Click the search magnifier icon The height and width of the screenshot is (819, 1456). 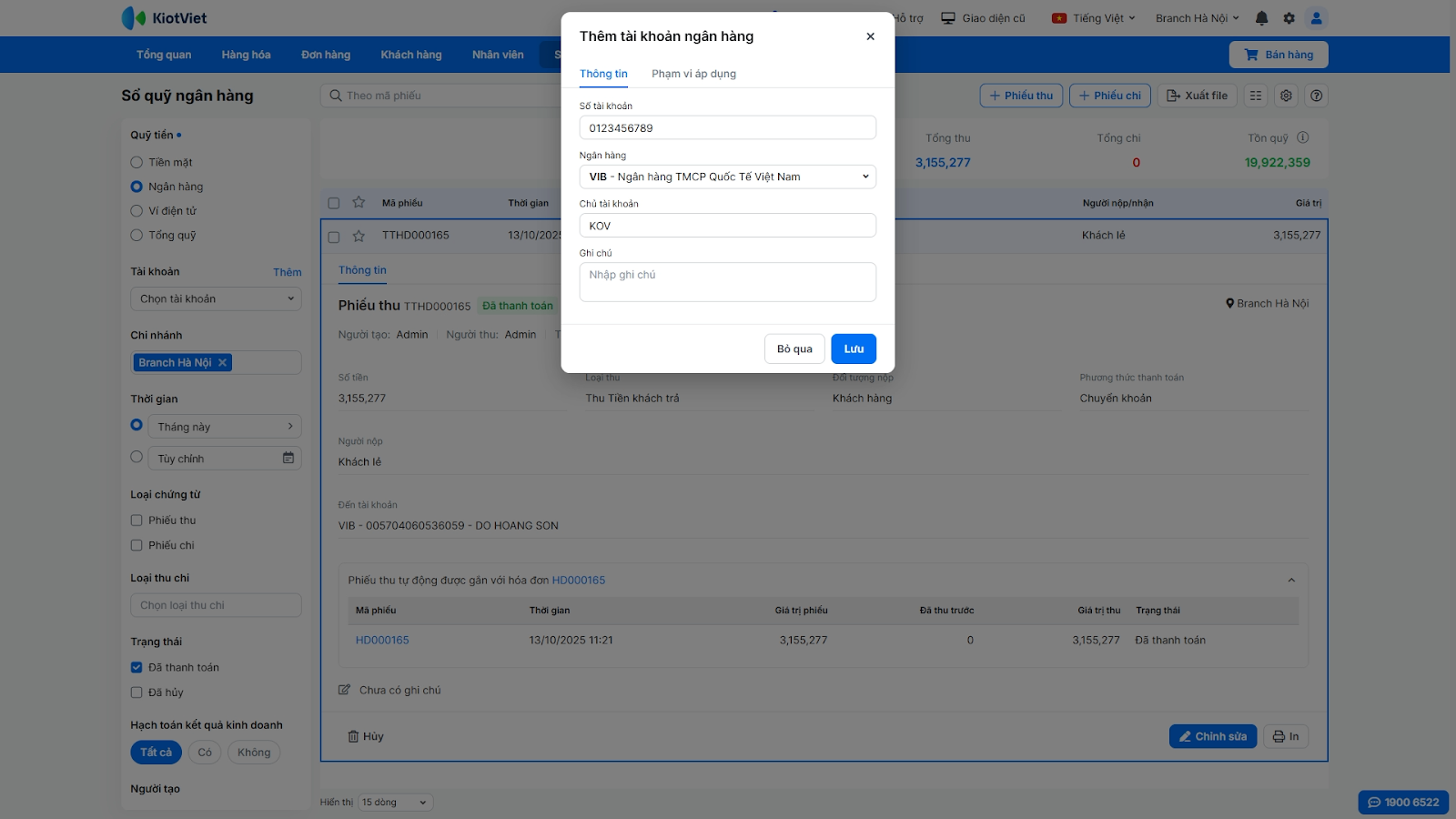336,96
